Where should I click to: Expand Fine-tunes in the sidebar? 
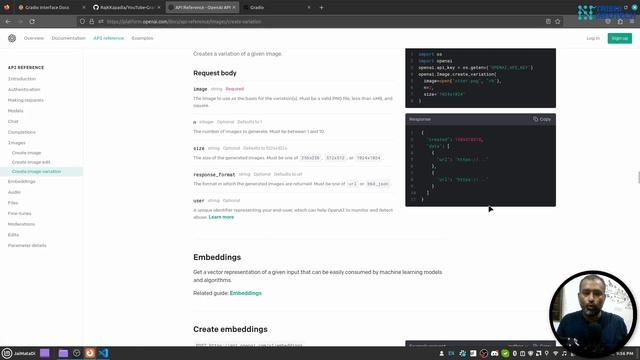click(20, 213)
